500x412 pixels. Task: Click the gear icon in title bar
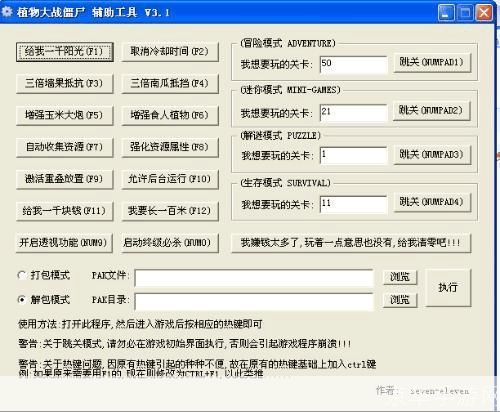point(7,12)
